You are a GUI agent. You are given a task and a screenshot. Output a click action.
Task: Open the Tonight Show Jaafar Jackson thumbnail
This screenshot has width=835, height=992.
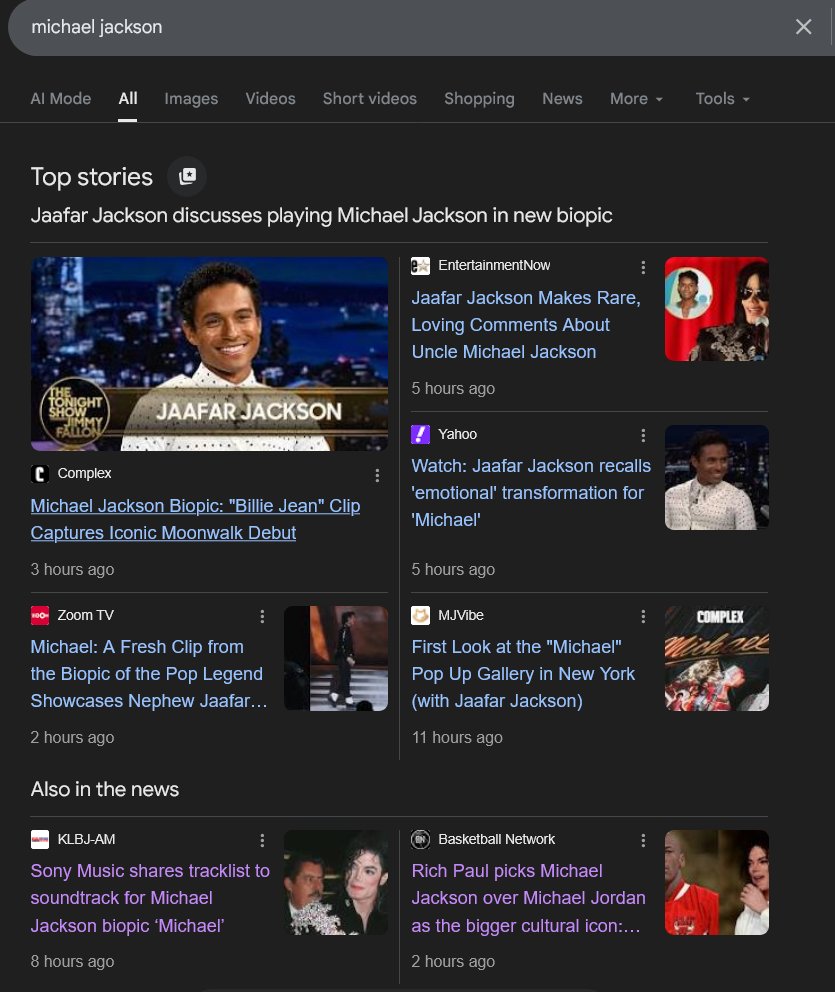[209, 354]
